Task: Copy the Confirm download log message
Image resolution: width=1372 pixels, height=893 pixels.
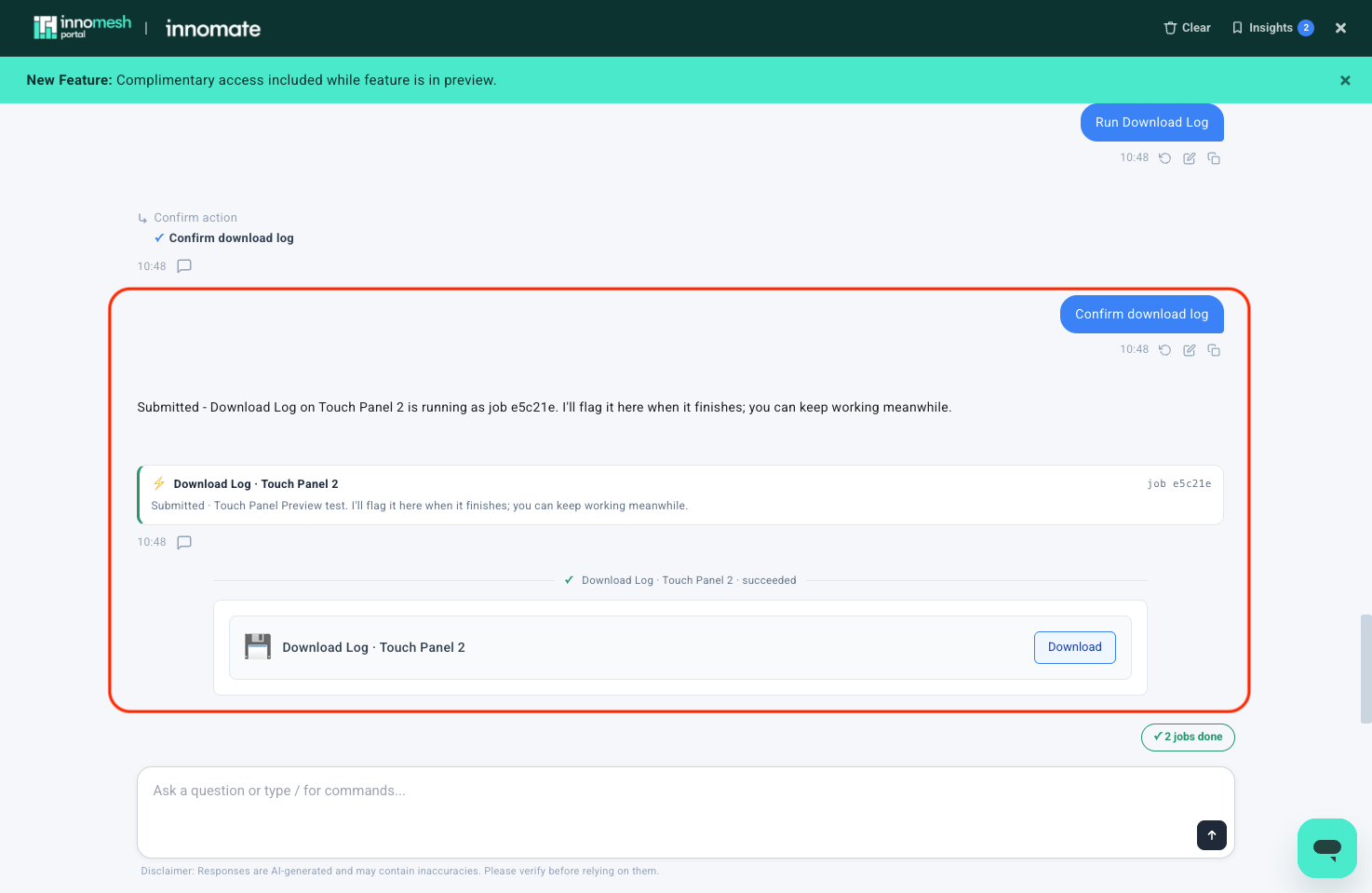Action: [1214, 350]
